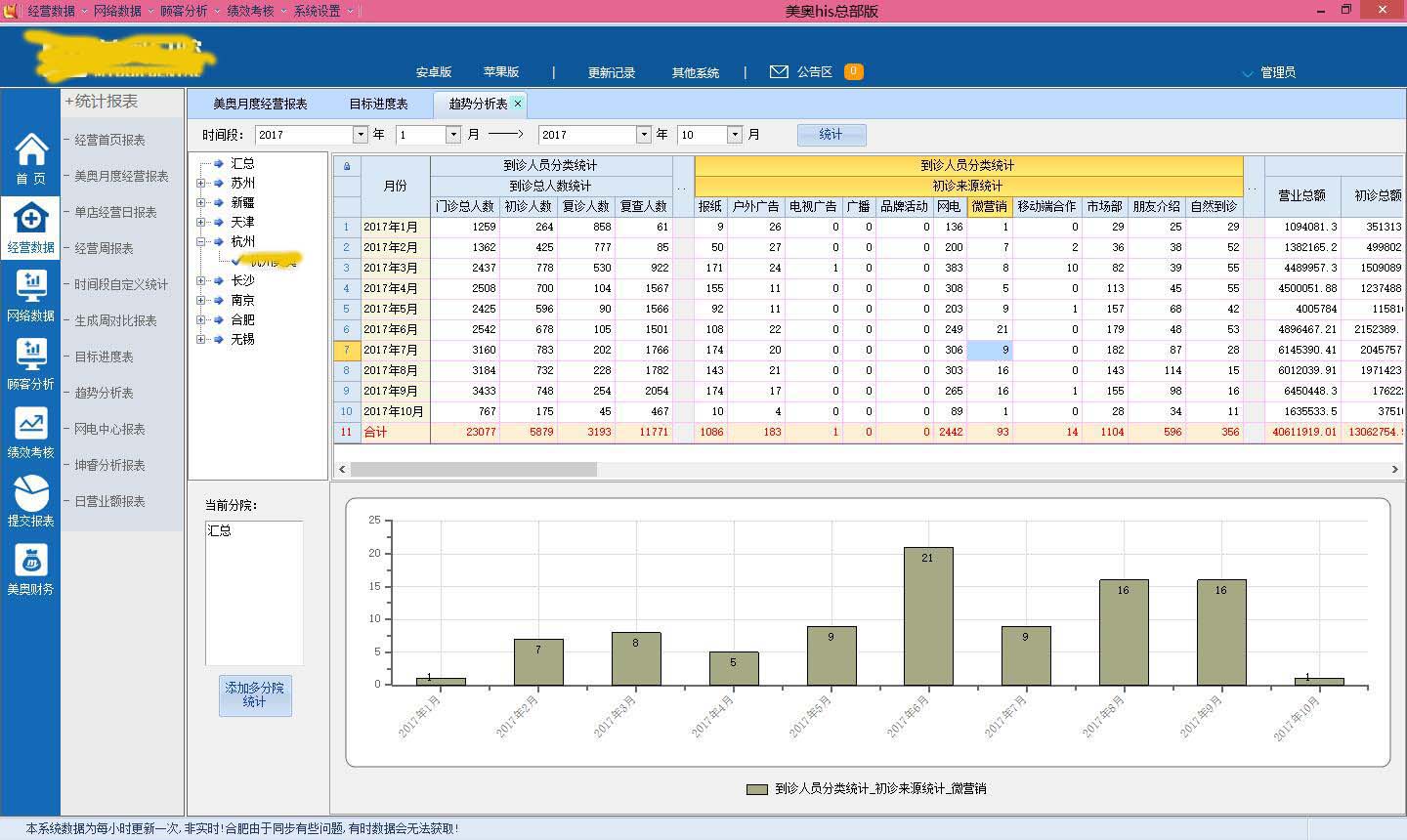Collapse the 杭州 tree node
Screen dimensions: 1407x840
tap(201, 242)
